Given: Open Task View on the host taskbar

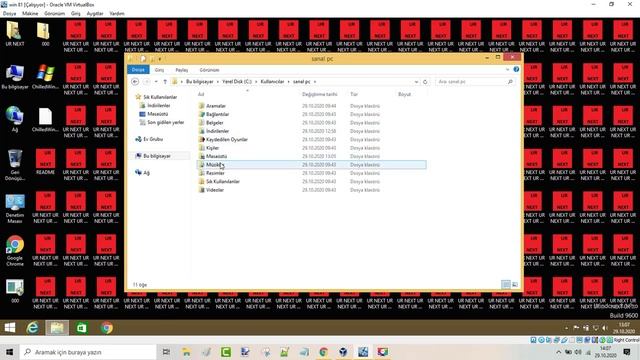Looking at the screenshot, I should coord(166,352).
